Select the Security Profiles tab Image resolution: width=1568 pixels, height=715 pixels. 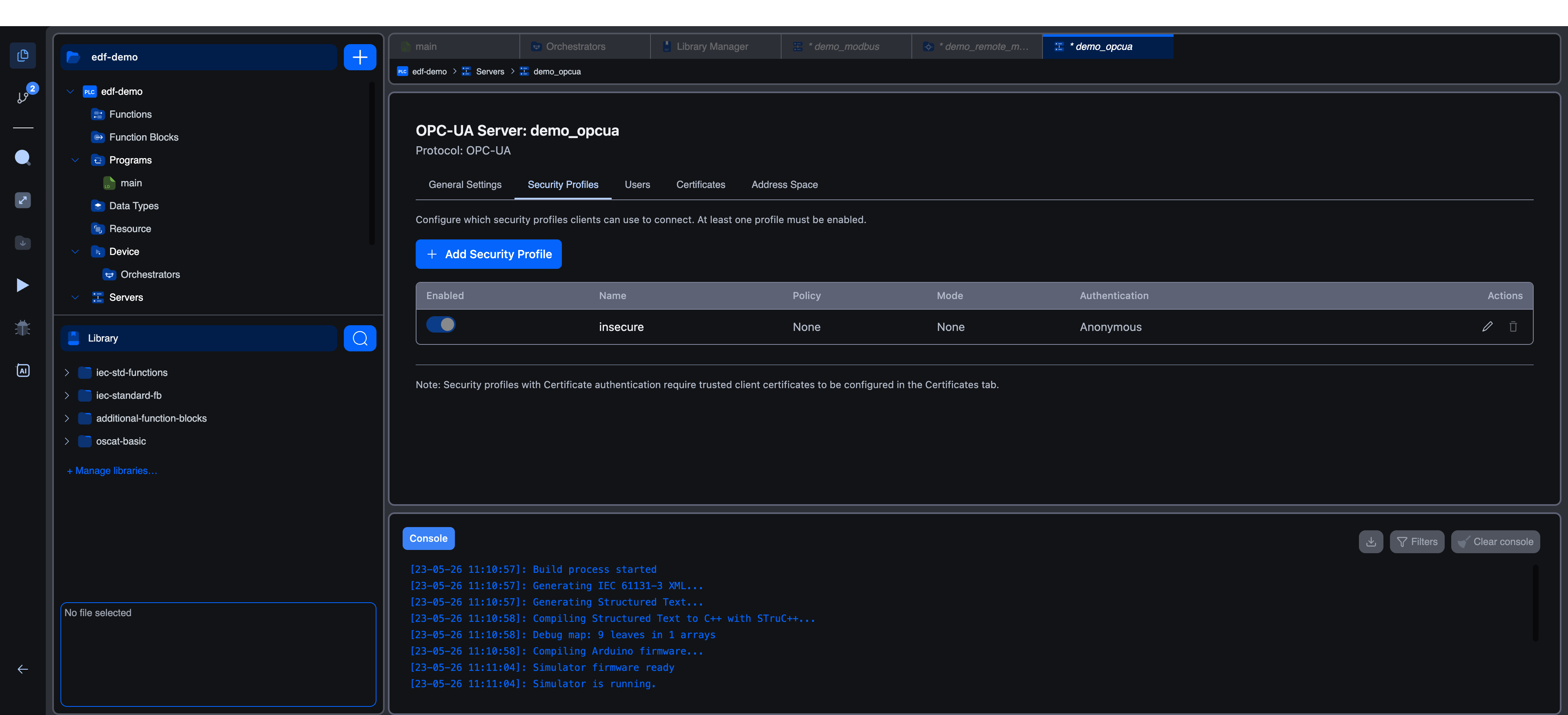click(562, 185)
